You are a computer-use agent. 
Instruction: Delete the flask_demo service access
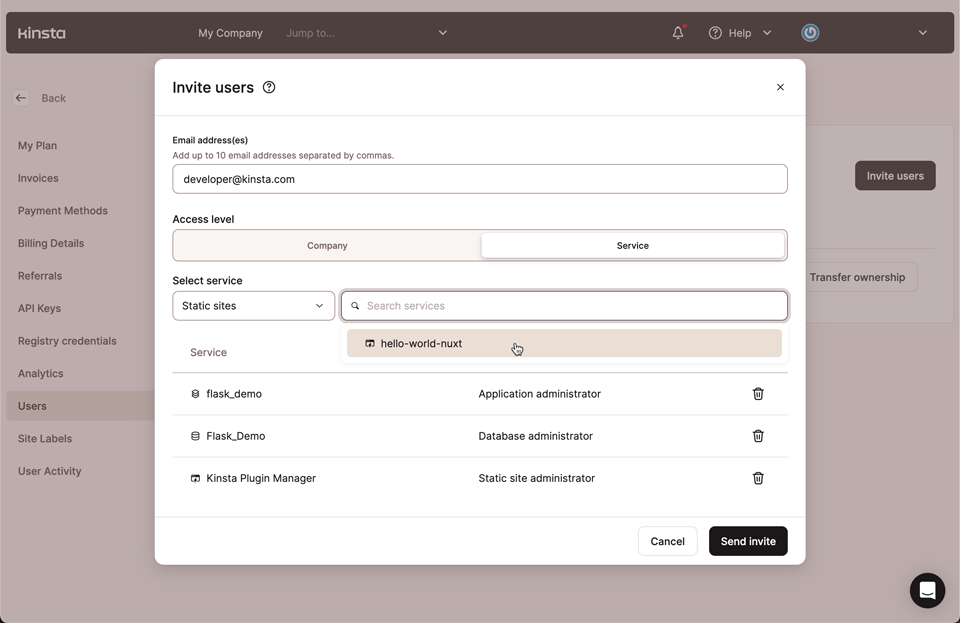point(758,394)
